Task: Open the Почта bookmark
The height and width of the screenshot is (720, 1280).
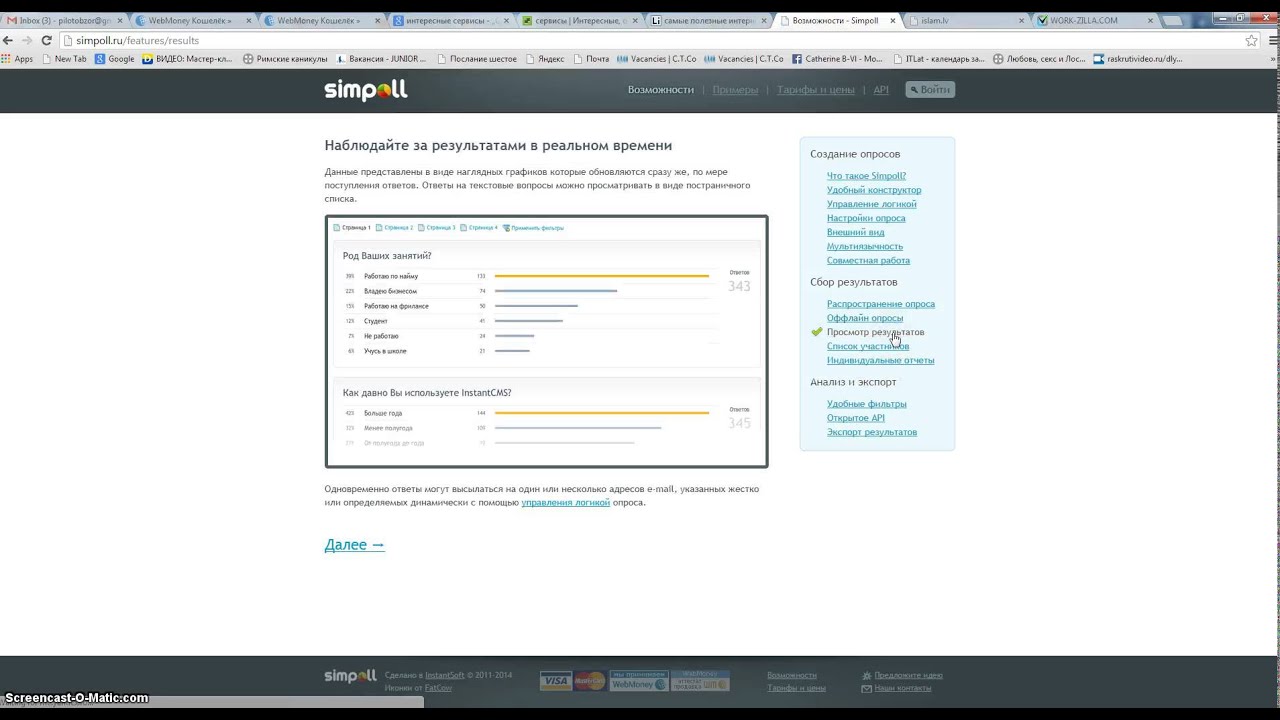Action: pyautogui.click(x=591, y=59)
